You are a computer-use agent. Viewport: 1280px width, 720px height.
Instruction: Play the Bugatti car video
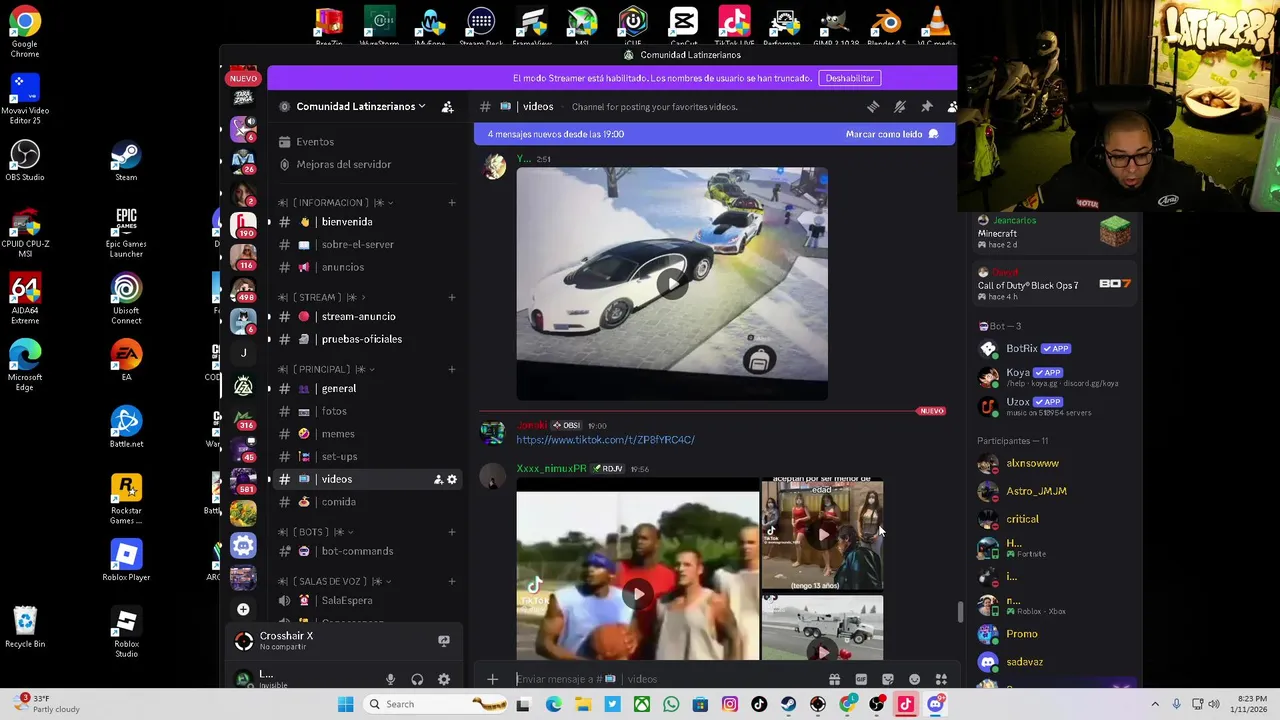point(672,284)
